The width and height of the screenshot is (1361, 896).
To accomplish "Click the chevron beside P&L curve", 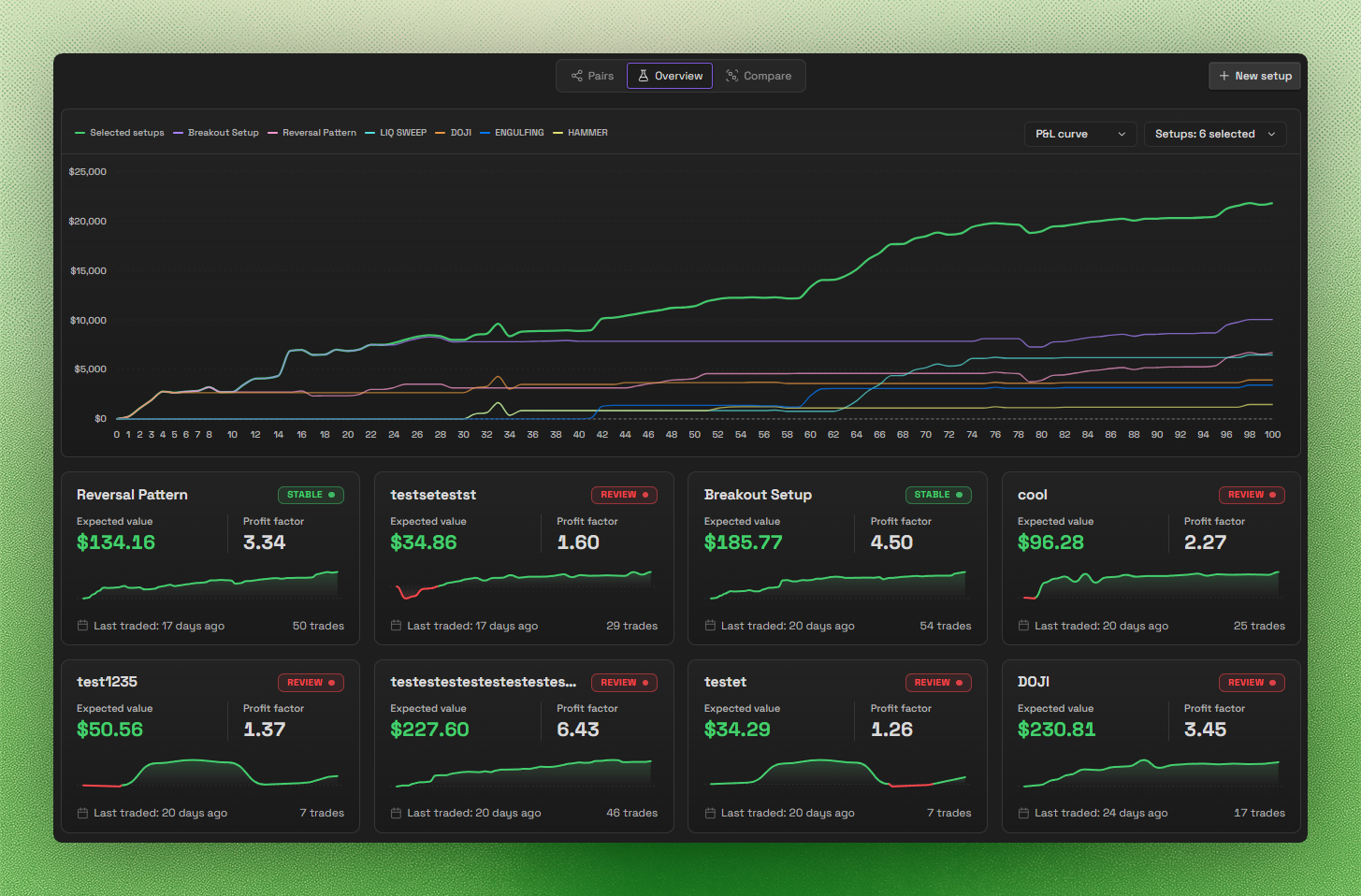I will [x=1122, y=134].
